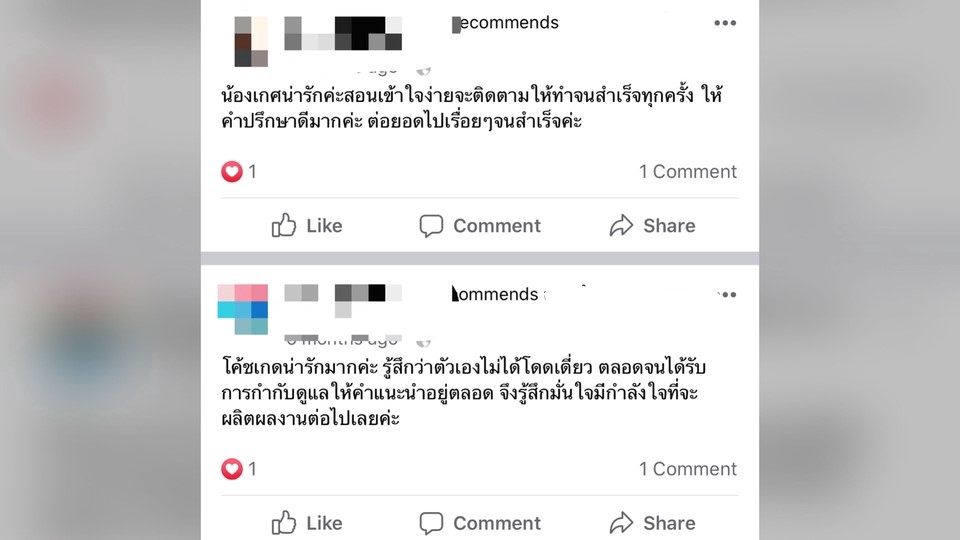Tap the Like label on the first review
Image resolution: width=960 pixels, height=540 pixels.
click(x=324, y=226)
